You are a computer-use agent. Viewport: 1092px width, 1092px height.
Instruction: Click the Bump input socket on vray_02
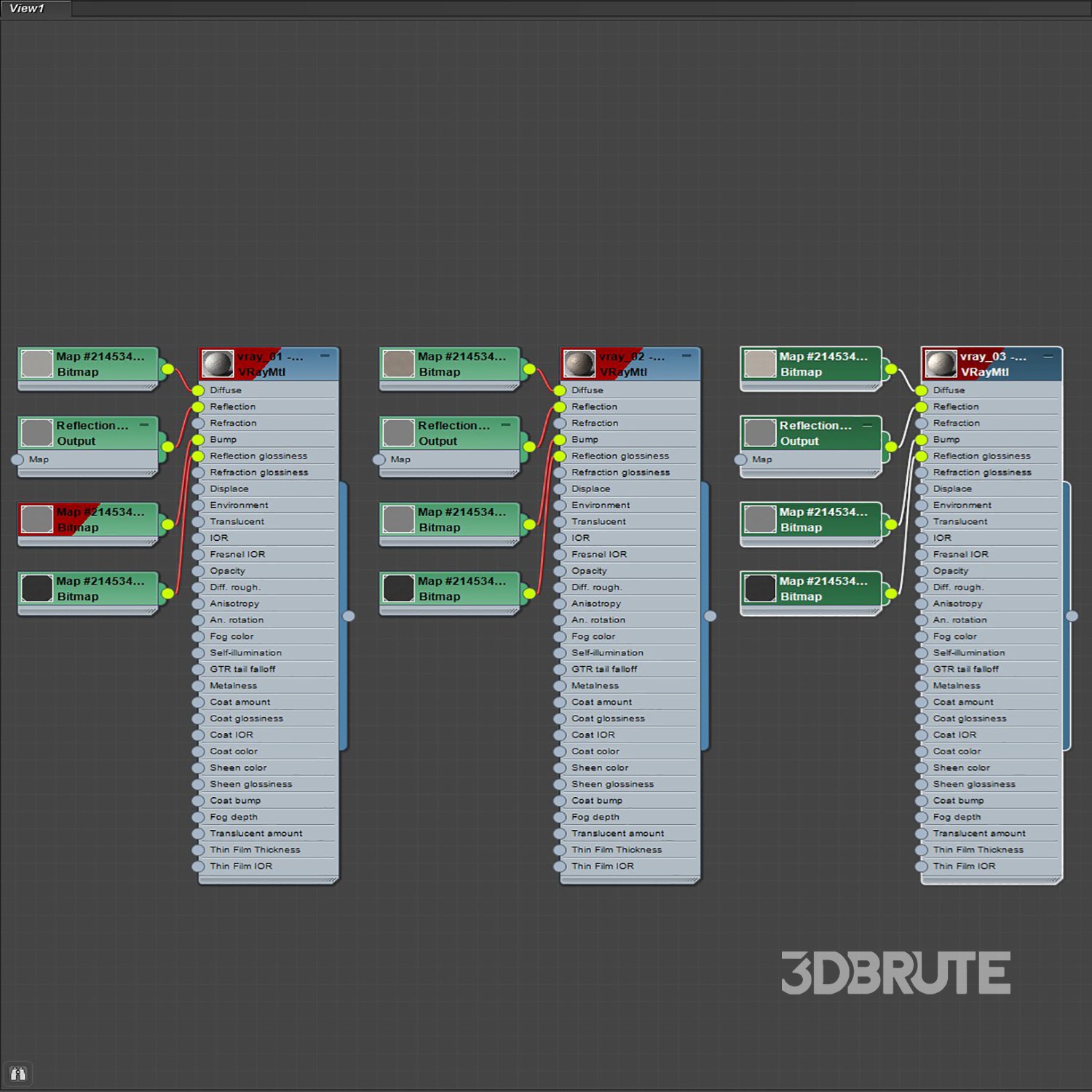pyautogui.click(x=559, y=440)
